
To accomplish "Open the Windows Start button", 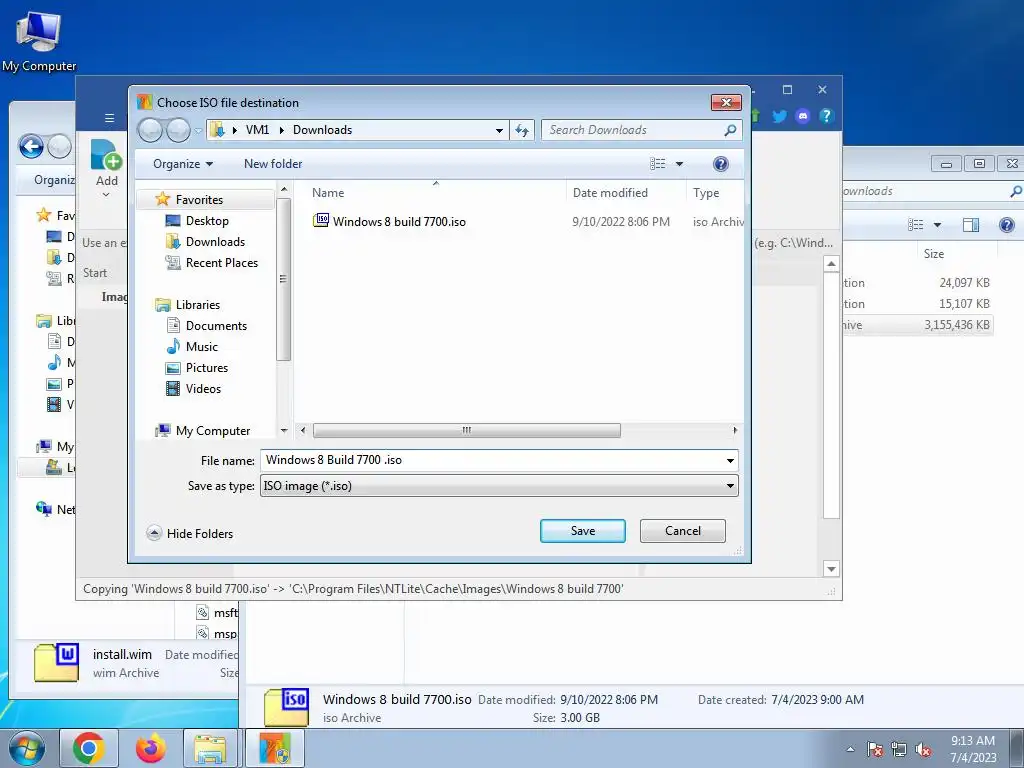I will tap(27, 748).
